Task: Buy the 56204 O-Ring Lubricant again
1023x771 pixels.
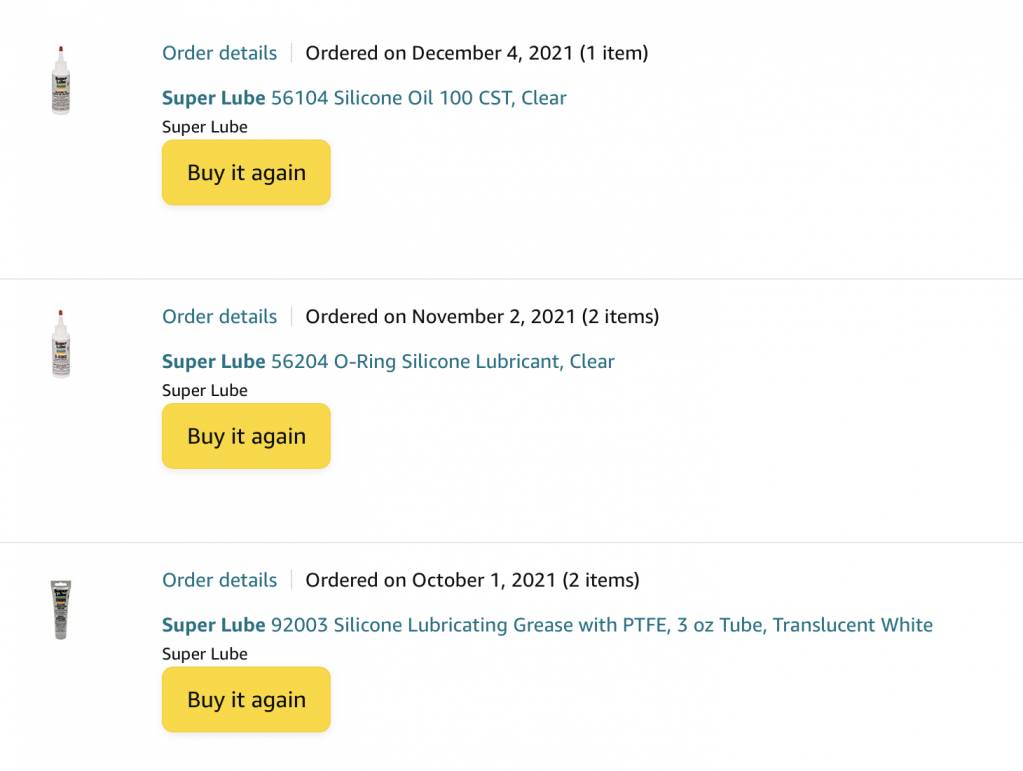Action: [246, 436]
